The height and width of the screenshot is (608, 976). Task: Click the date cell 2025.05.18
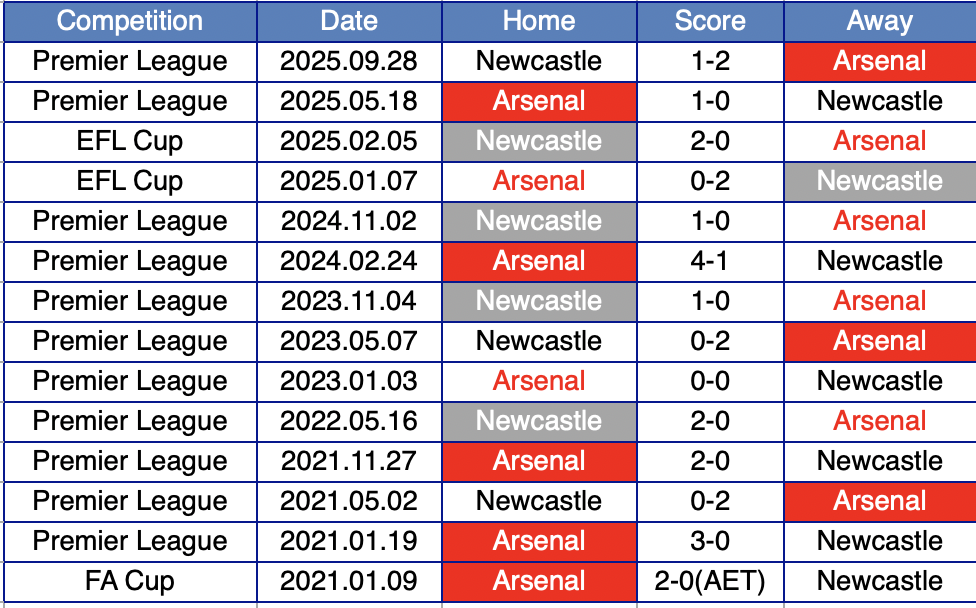349,101
